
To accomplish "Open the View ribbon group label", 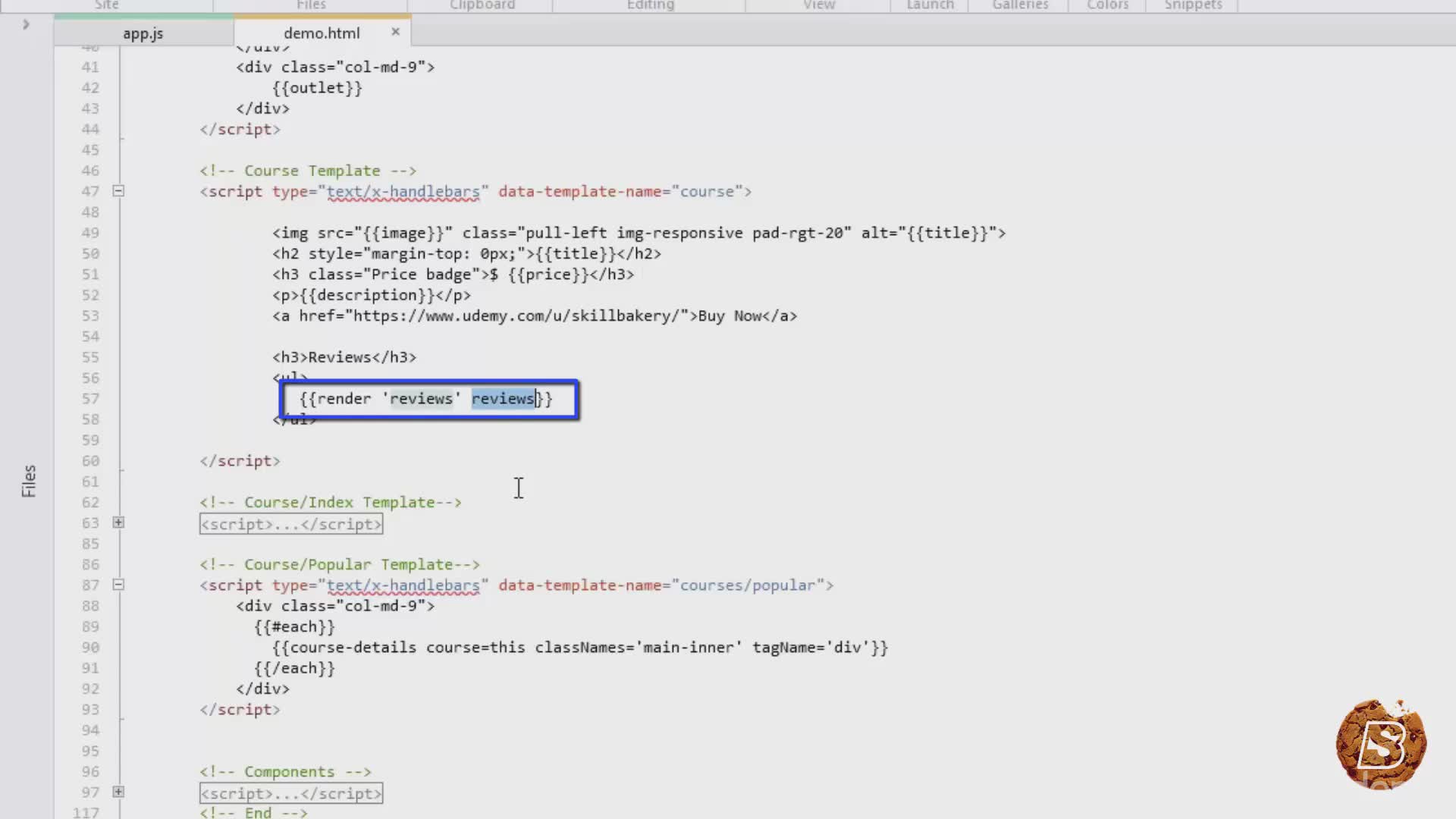I will tap(819, 5).
